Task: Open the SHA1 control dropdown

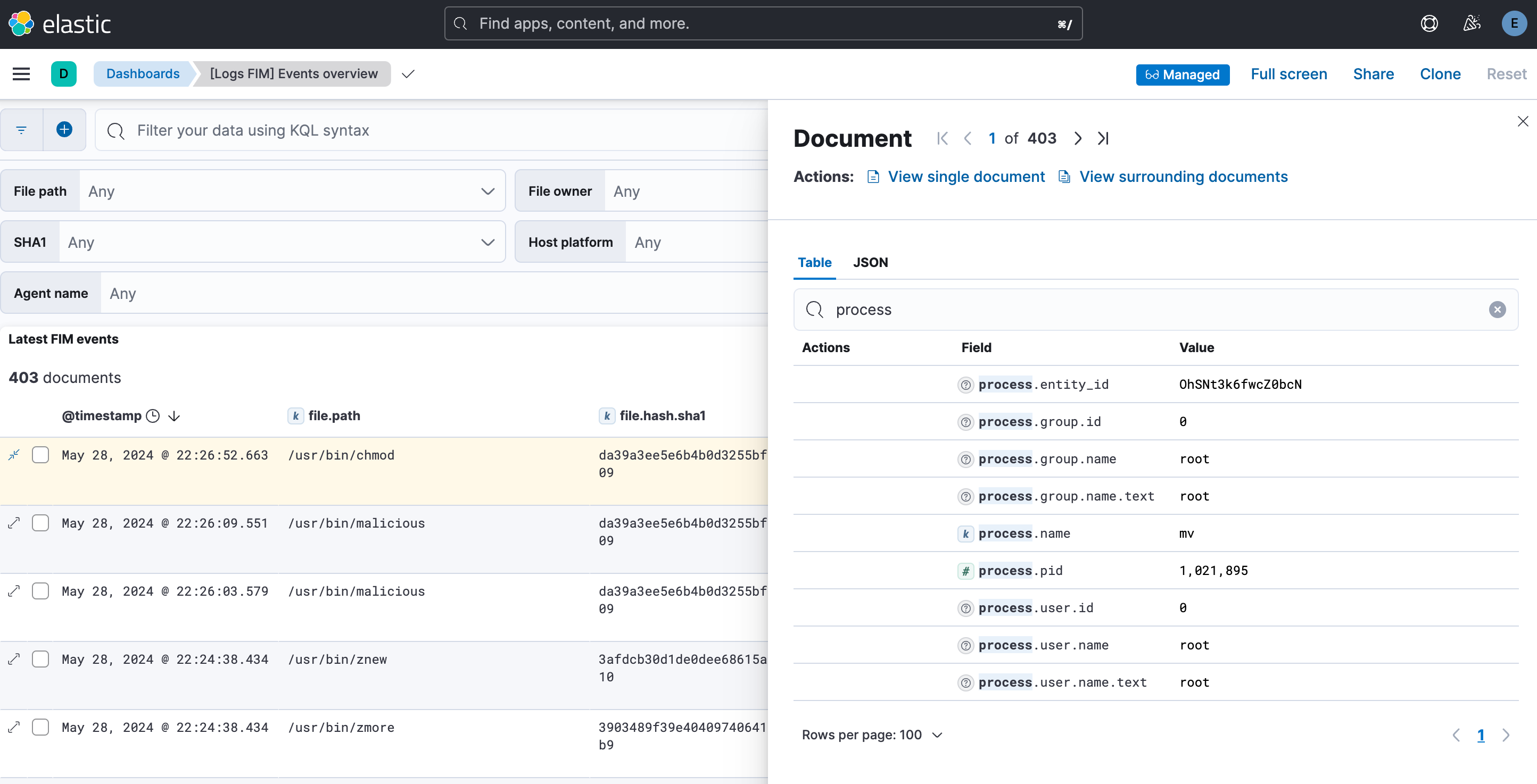Action: (282, 242)
